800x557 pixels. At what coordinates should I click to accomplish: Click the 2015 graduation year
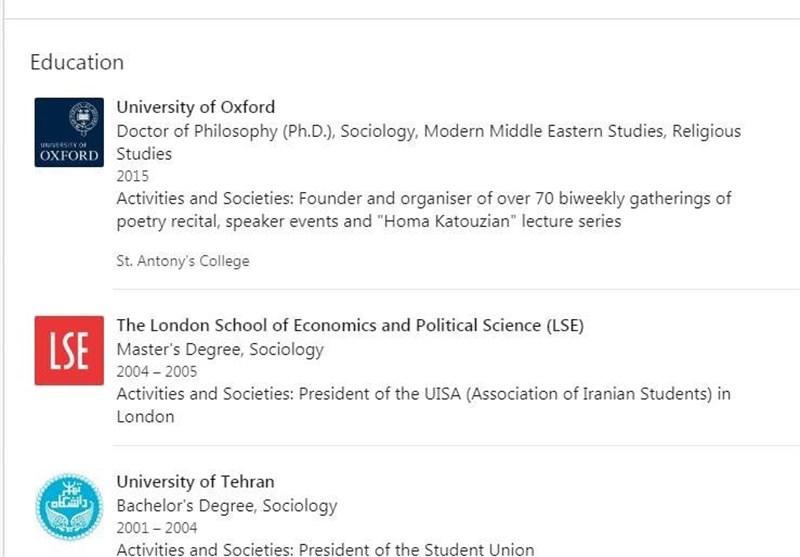[x=133, y=176]
